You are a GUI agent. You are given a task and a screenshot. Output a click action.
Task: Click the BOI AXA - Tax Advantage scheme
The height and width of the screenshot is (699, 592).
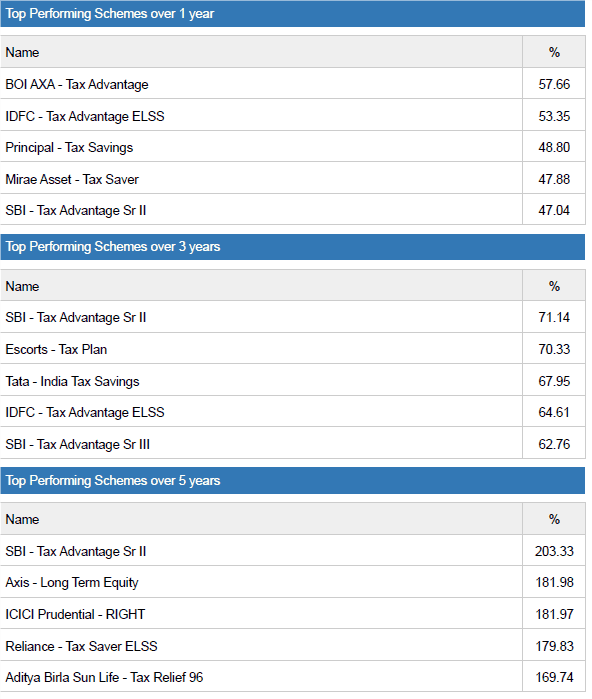pyautogui.click(x=77, y=84)
